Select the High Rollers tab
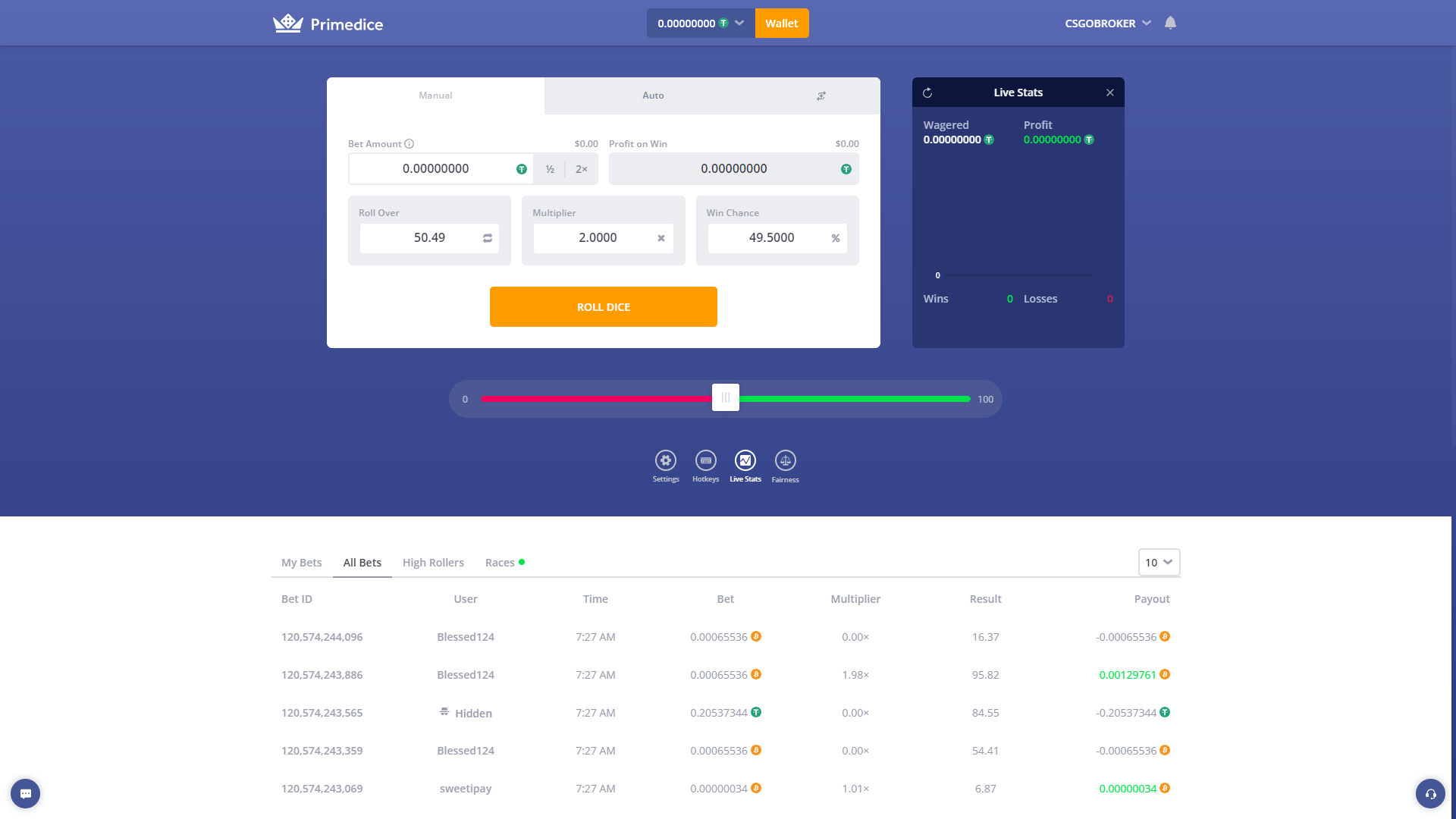Viewport: 1456px width, 819px height. click(x=433, y=563)
